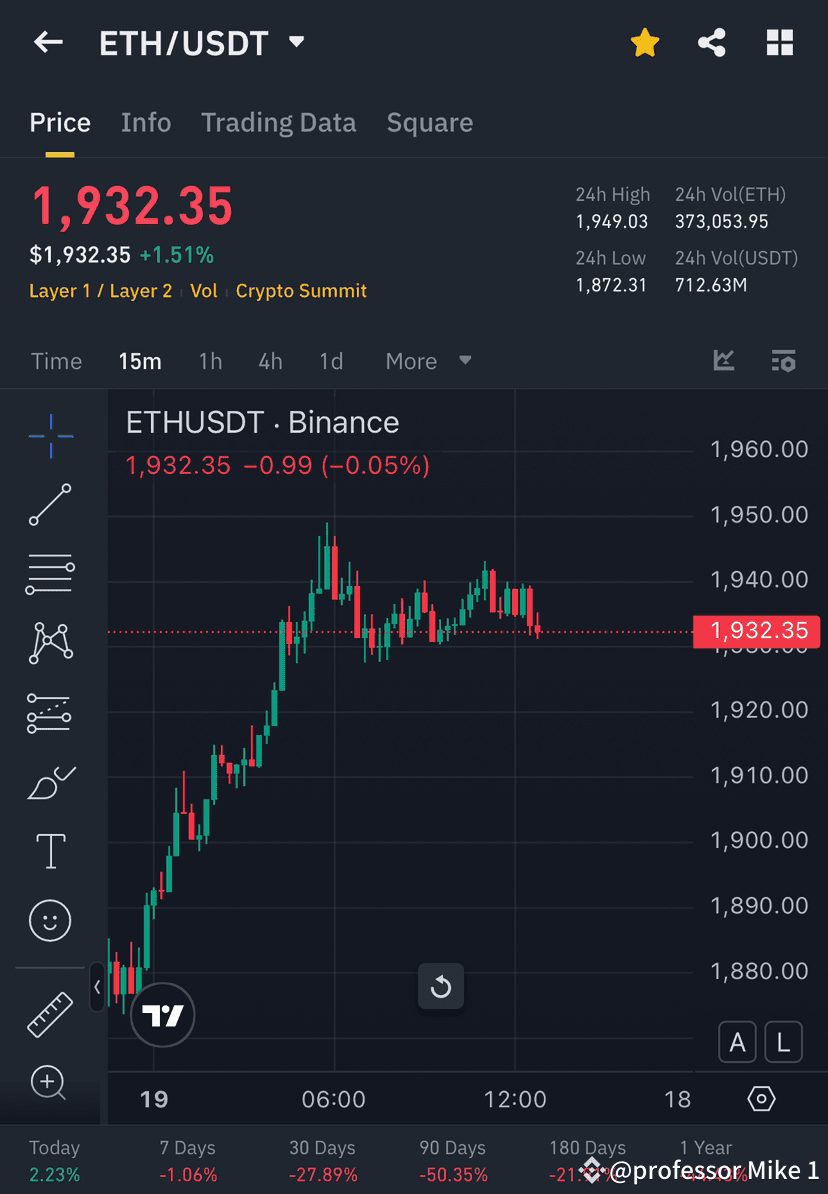Open chart settings via the gear icon
This screenshot has width=828, height=1194.
coord(763,1098)
